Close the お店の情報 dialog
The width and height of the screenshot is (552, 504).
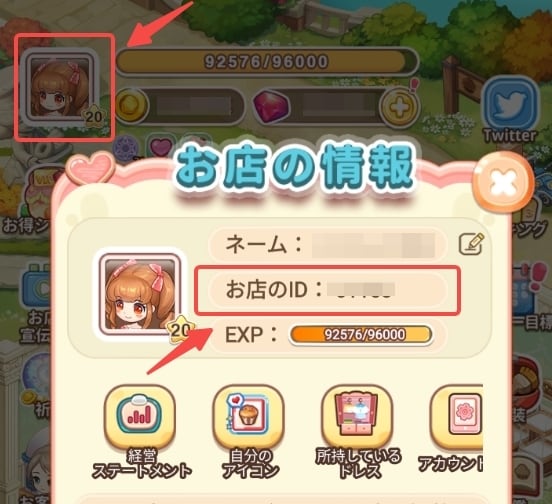[x=503, y=183]
